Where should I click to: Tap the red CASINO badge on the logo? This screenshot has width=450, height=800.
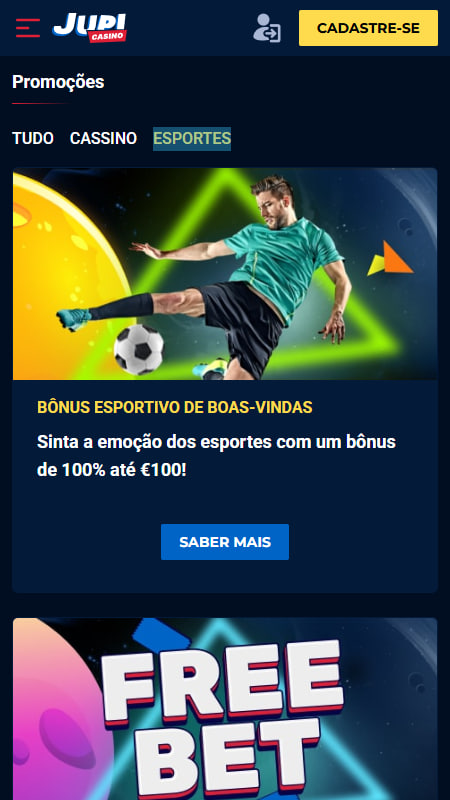coord(107,36)
